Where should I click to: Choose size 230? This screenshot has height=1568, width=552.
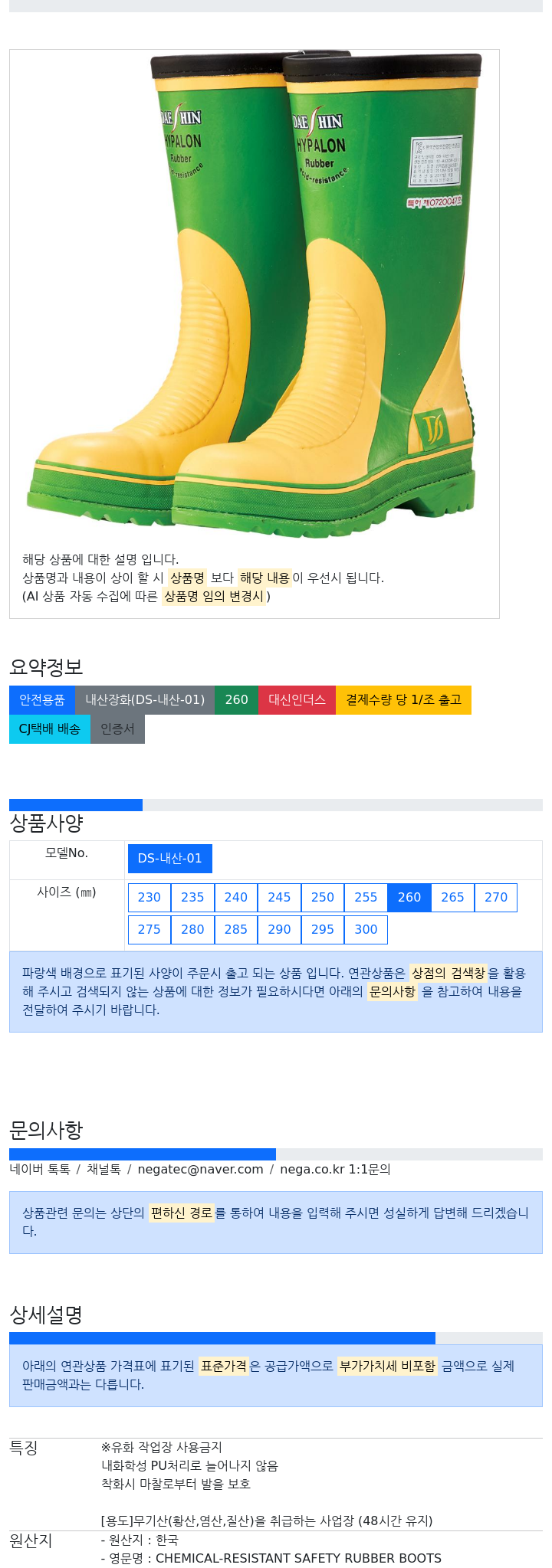pos(149,898)
